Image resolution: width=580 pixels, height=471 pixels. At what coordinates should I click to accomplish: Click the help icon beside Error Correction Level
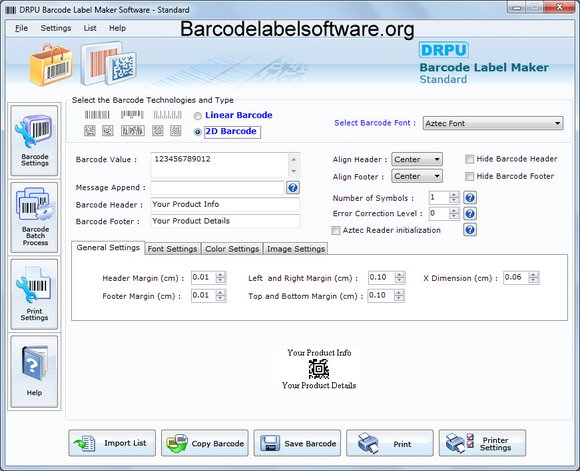tap(470, 213)
